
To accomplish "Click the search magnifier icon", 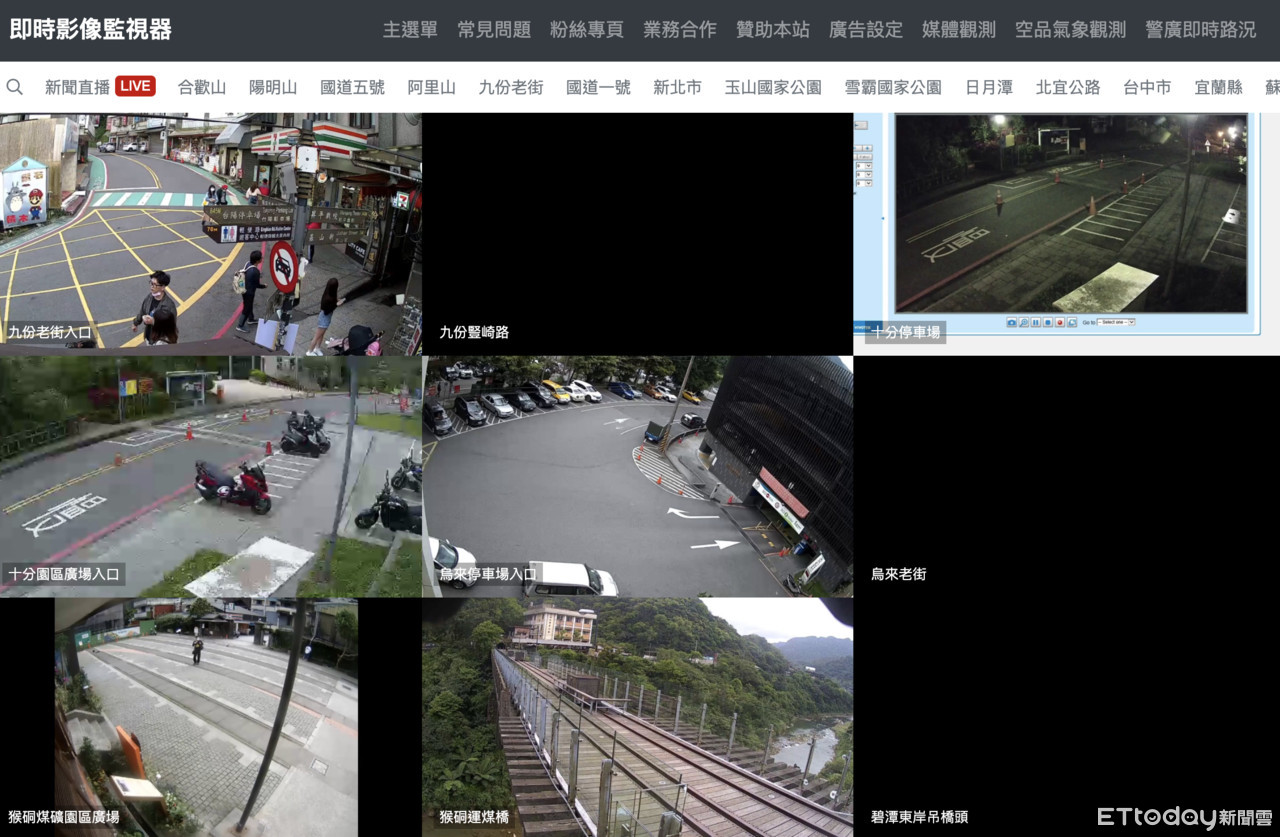I will click(x=15, y=87).
